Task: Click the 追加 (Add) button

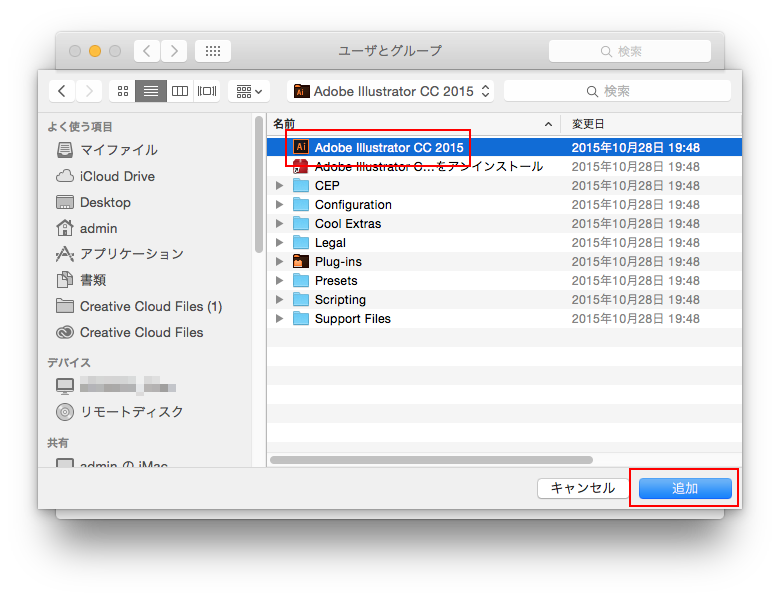Action: (685, 488)
